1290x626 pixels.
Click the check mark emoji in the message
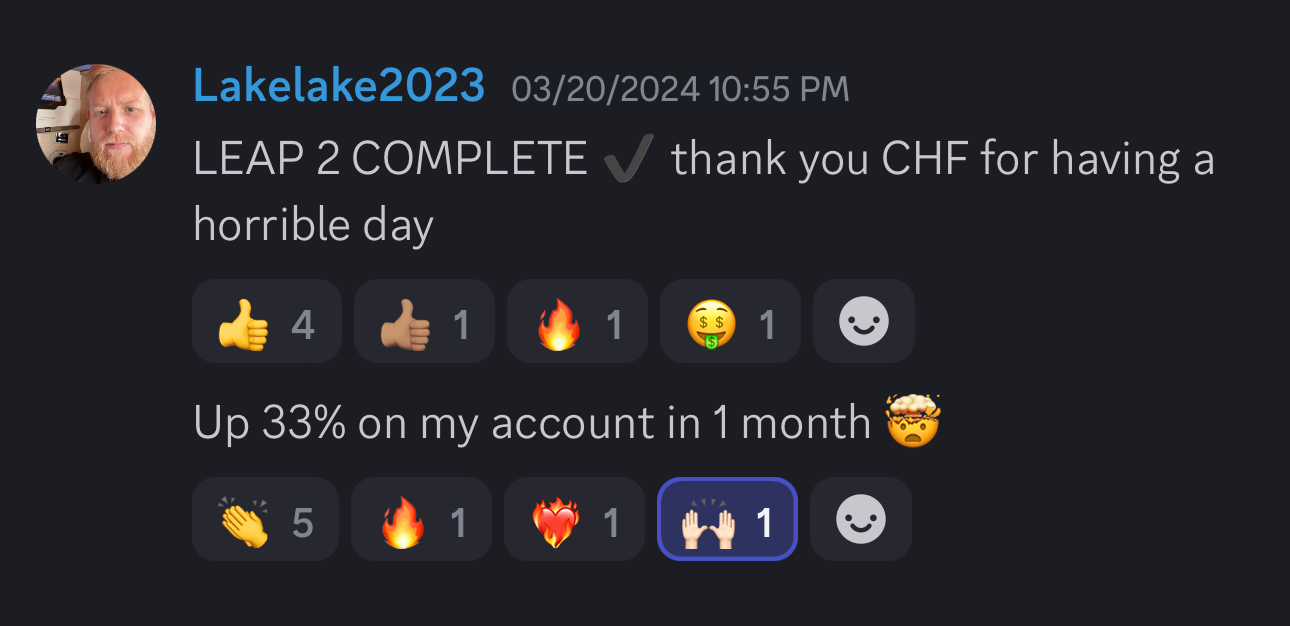[629, 158]
